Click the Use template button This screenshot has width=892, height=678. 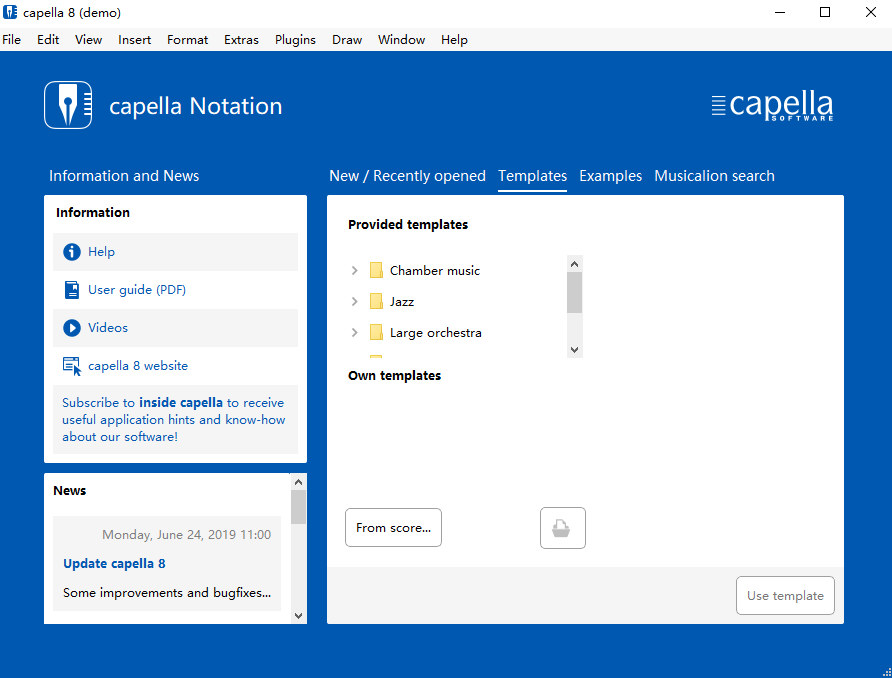(x=785, y=595)
